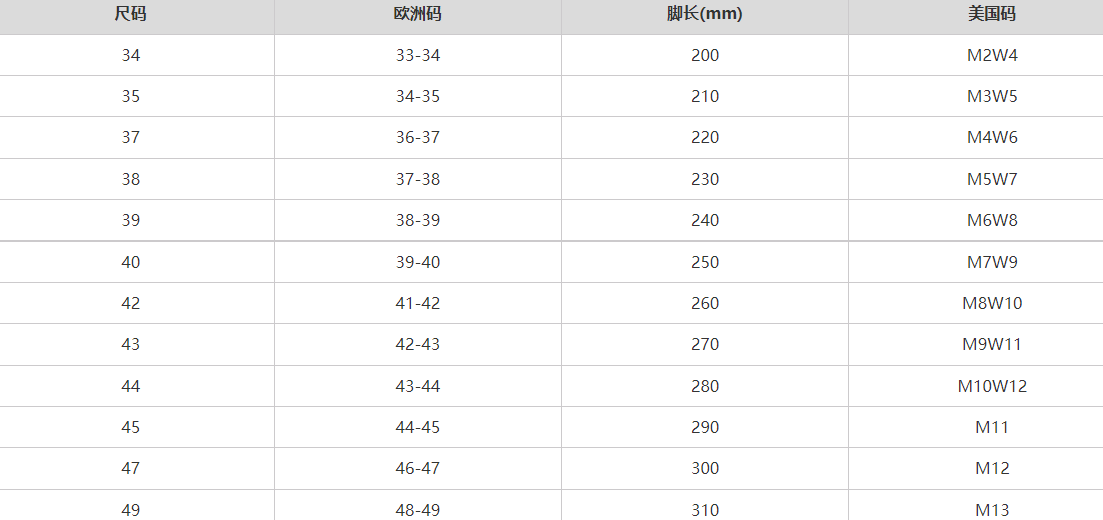Viewport: 1103px width, 520px height.
Task: Select the 41-42 European size cell
Action: click(x=417, y=303)
